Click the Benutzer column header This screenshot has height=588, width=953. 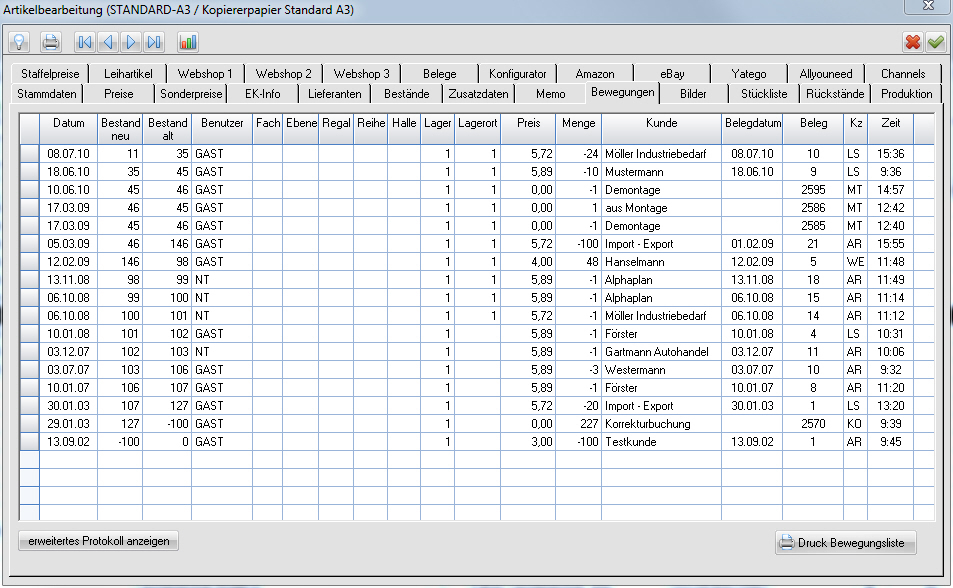[222, 129]
